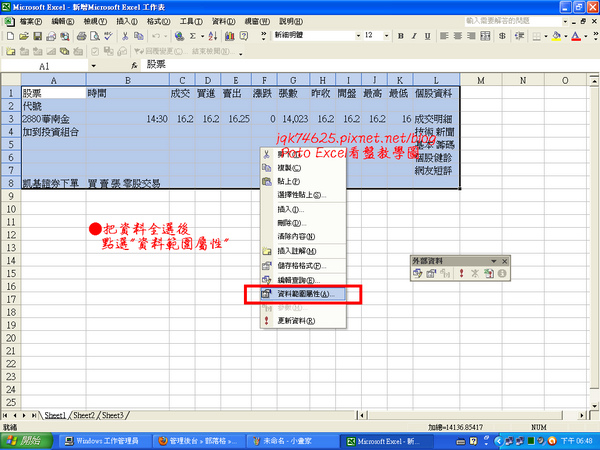600x450 pixels.
Task: Click the Windows 開始 Start button
Action: pyautogui.click(x=26, y=441)
